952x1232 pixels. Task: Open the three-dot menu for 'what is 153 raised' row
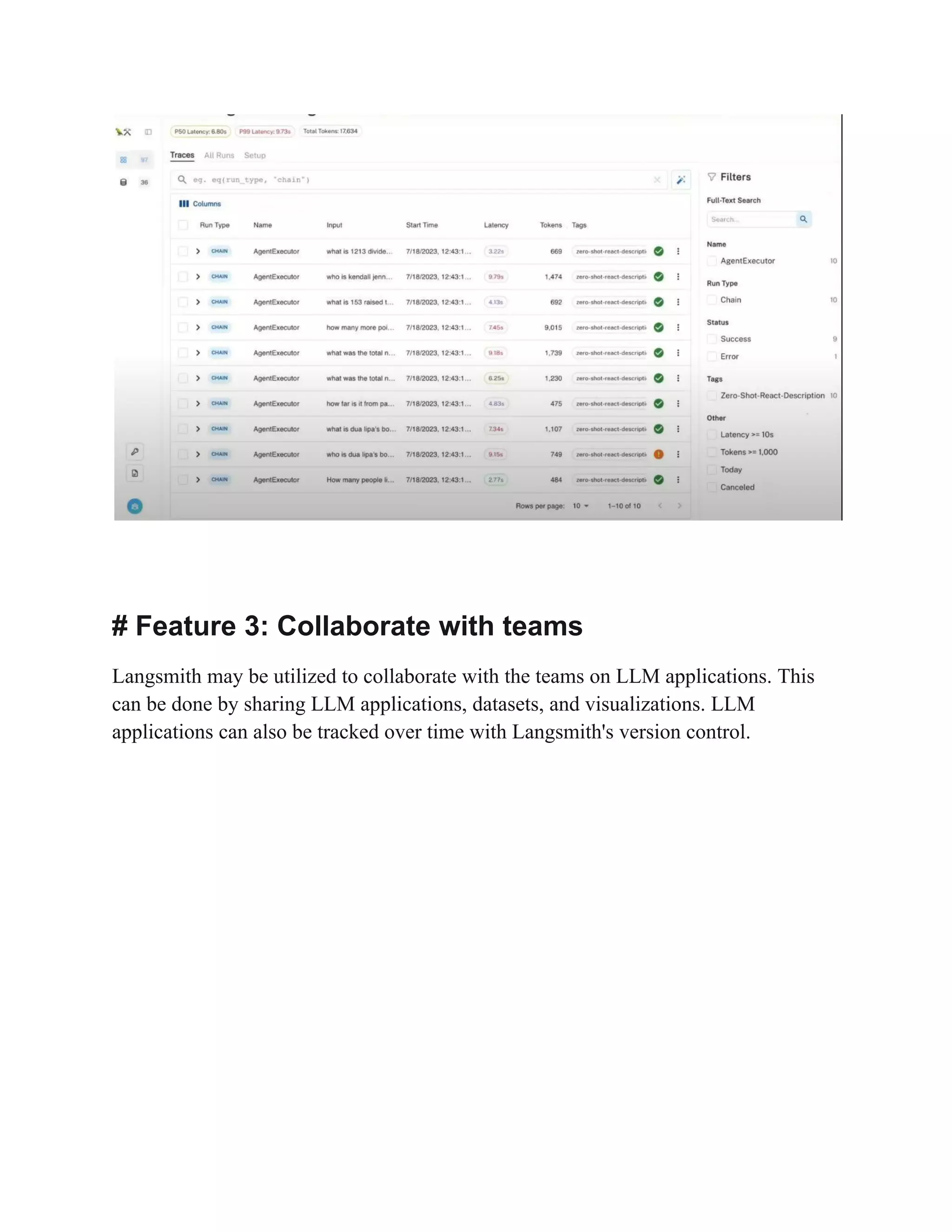[678, 302]
